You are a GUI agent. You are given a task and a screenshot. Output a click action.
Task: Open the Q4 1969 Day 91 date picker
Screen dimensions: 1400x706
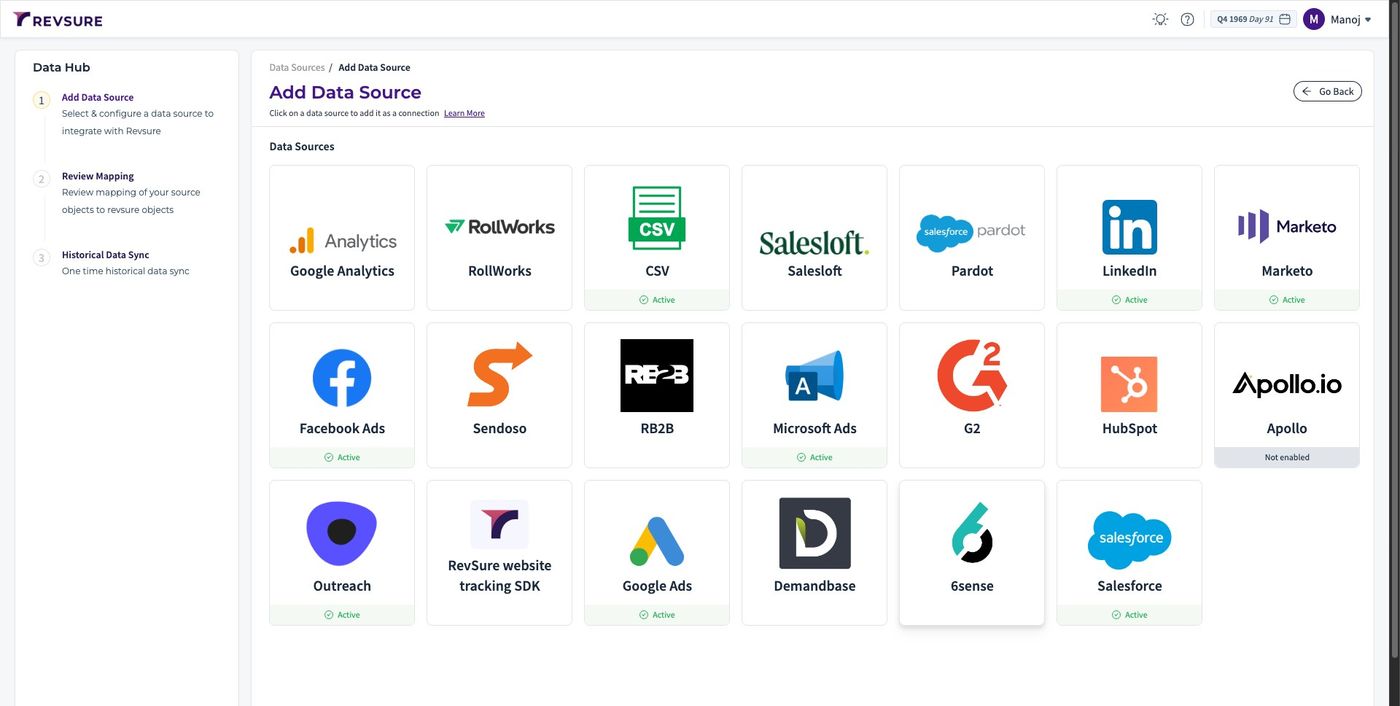coord(1253,19)
